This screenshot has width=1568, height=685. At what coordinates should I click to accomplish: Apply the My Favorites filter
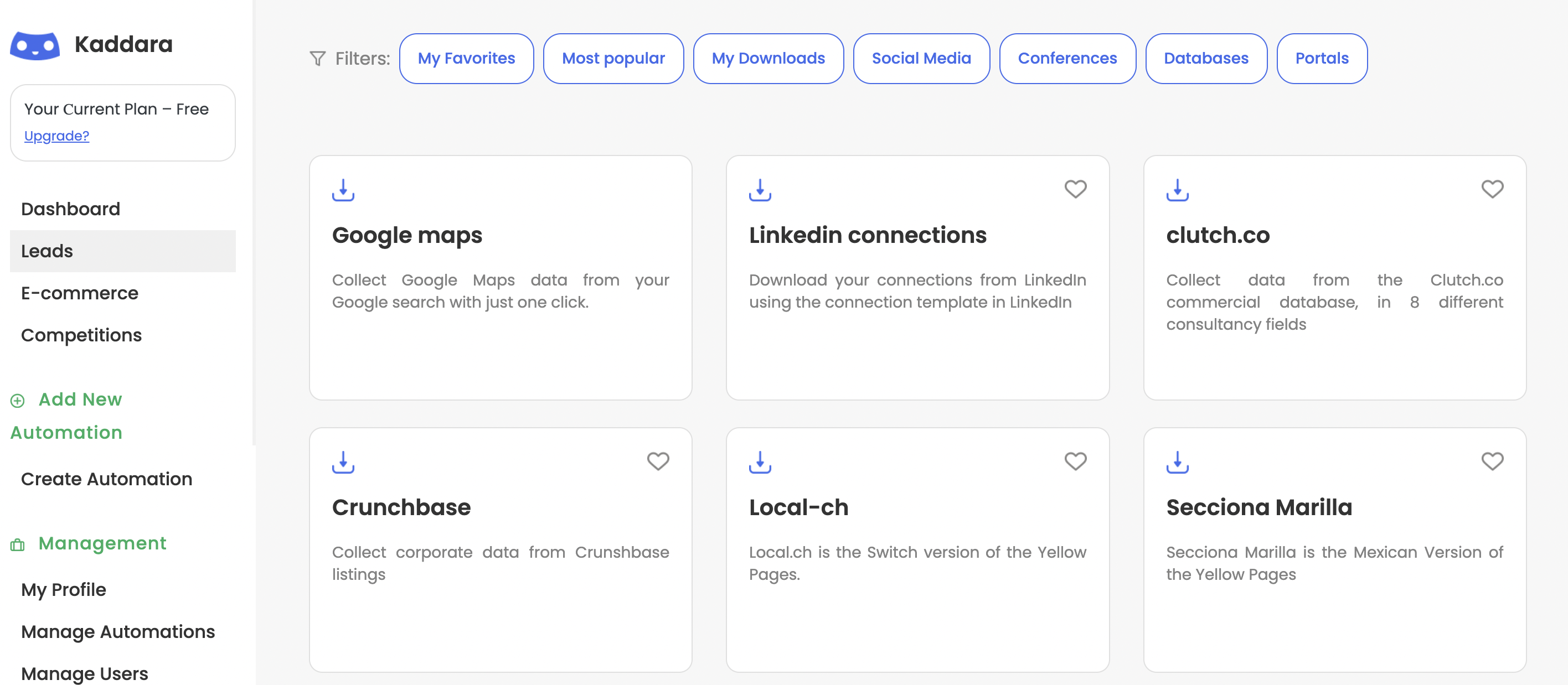click(x=466, y=59)
